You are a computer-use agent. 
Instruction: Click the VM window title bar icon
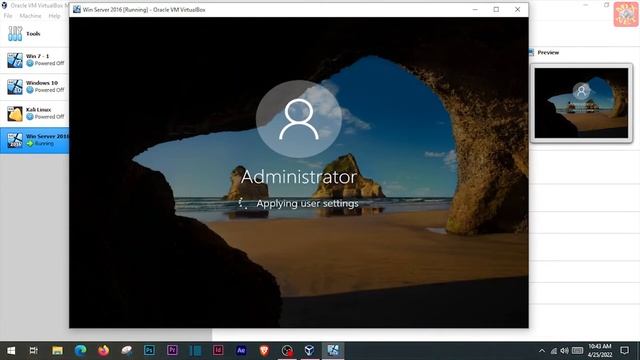click(x=77, y=9)
